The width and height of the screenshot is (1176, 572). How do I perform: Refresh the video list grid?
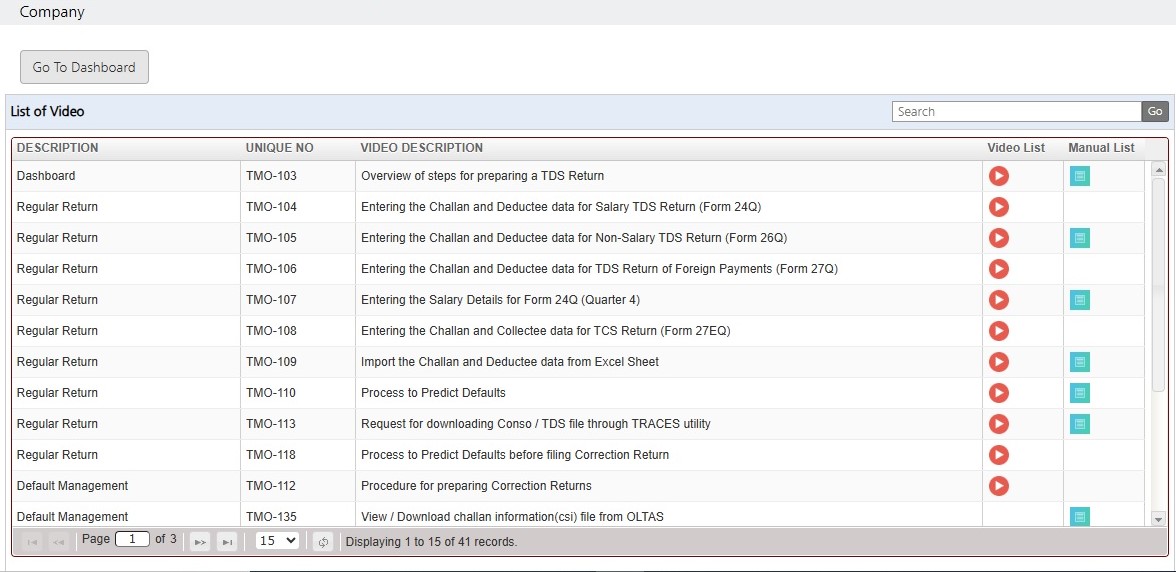pos(323,541)
